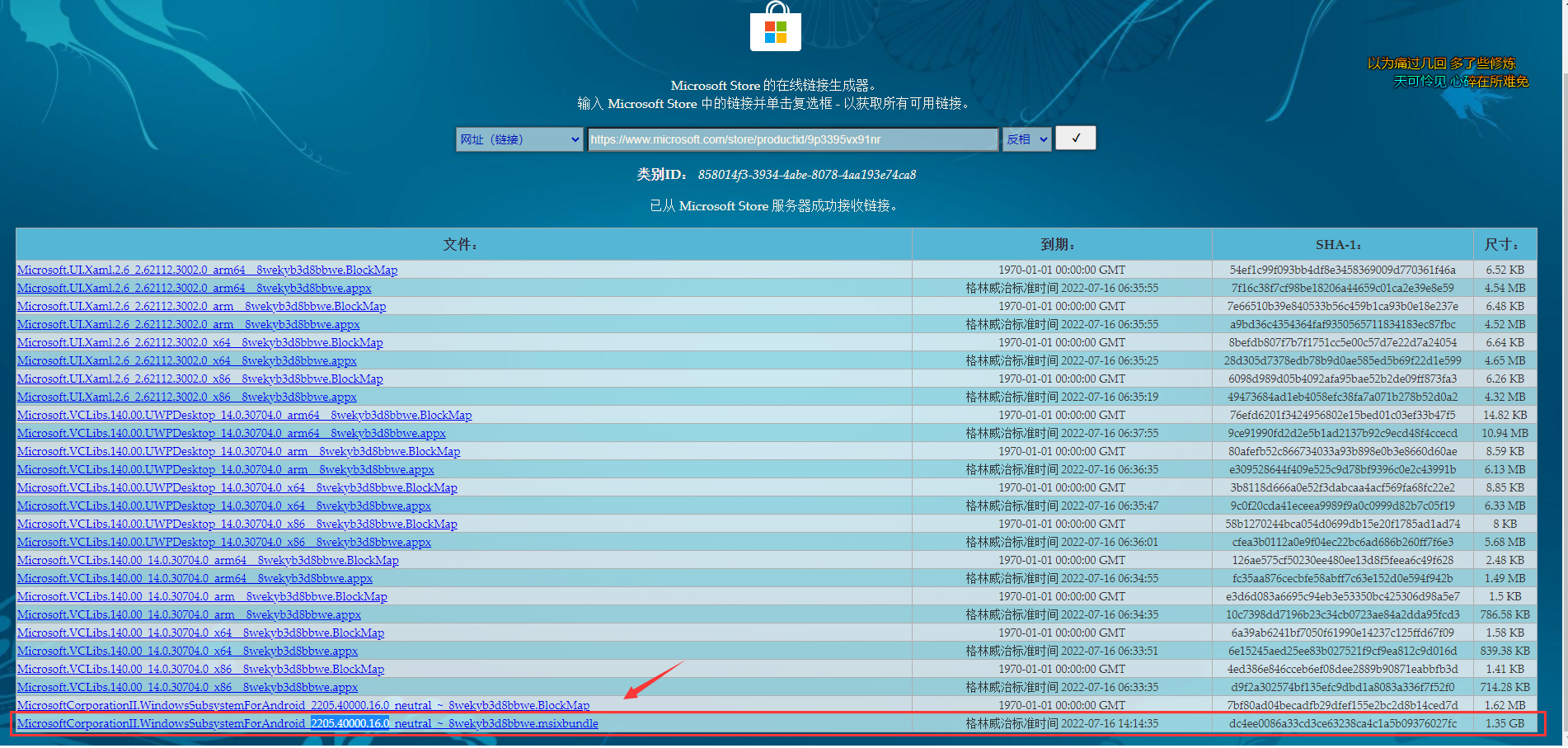Click inside the product URL input field
This screenshot has width=1568, height=748.
click(791, 139)
